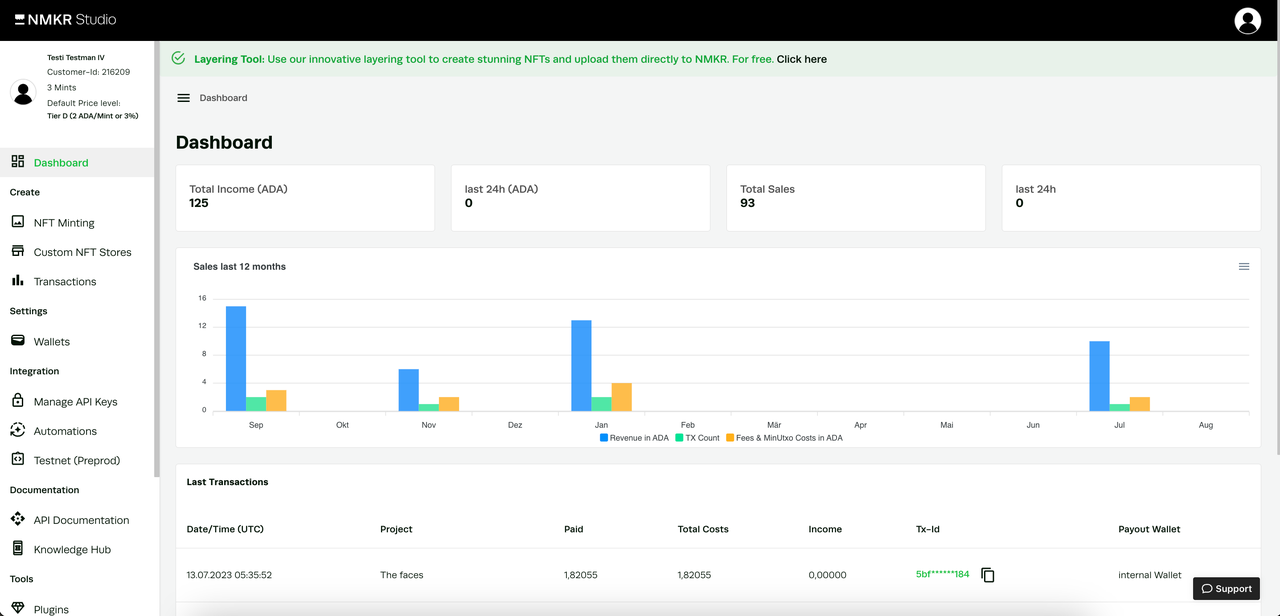
Task: Click 'internal Wallet' payout cell
Action: click(x=1150, y=575)
